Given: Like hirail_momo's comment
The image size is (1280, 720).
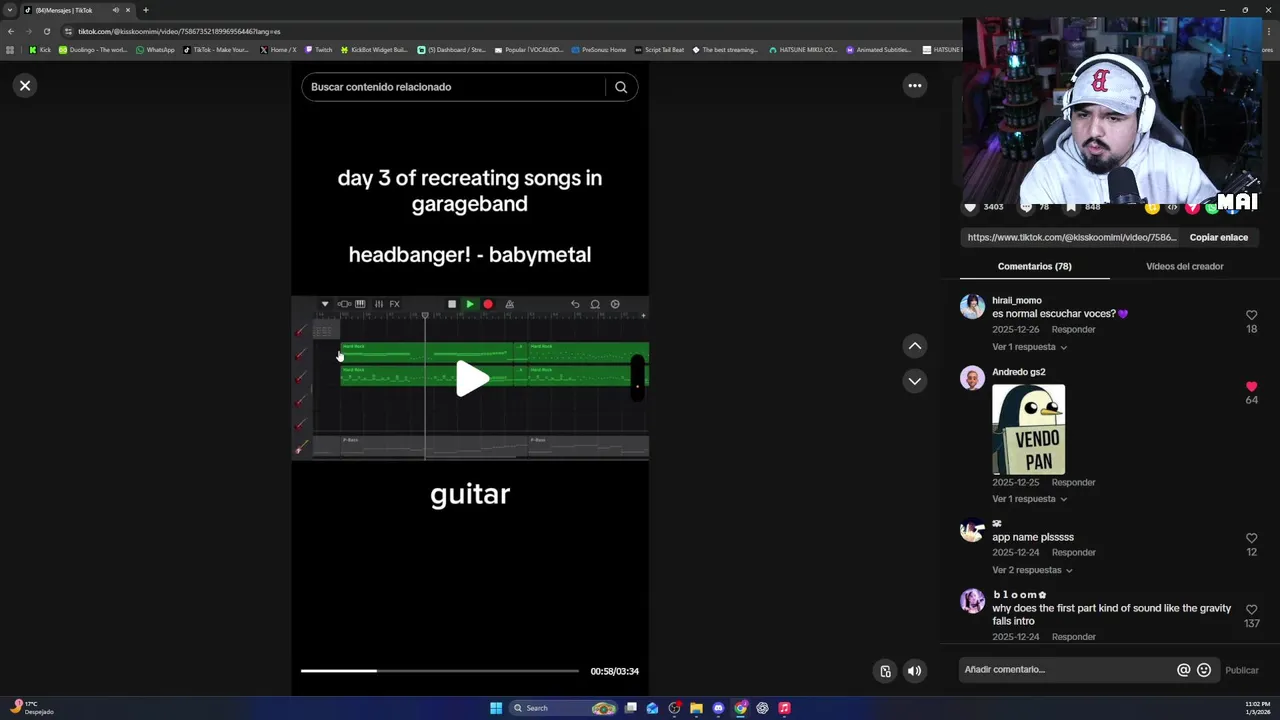Looking at the screenshot, I should pos(1251,315).
